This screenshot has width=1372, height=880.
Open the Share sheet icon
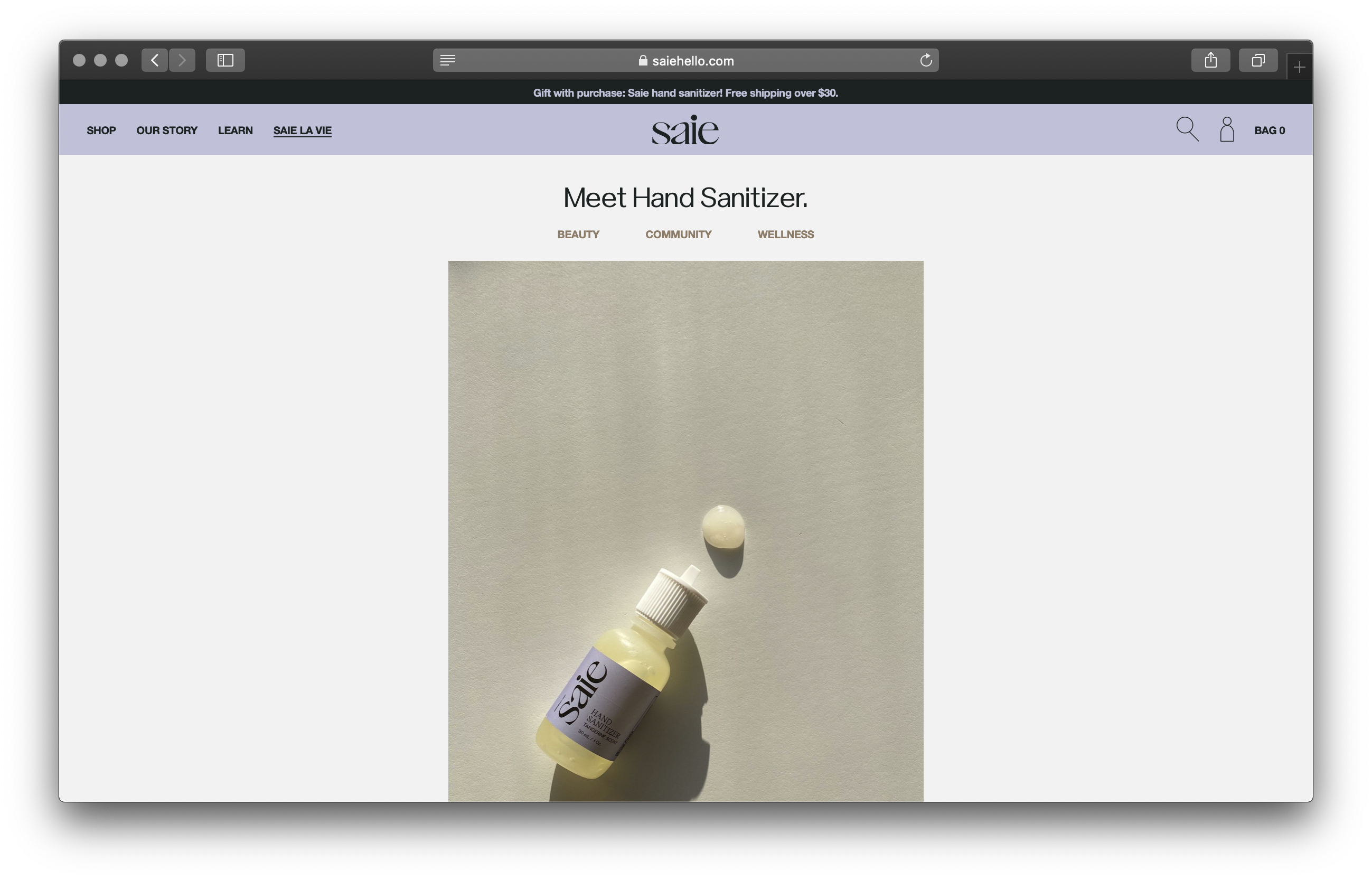point(1210,60)
